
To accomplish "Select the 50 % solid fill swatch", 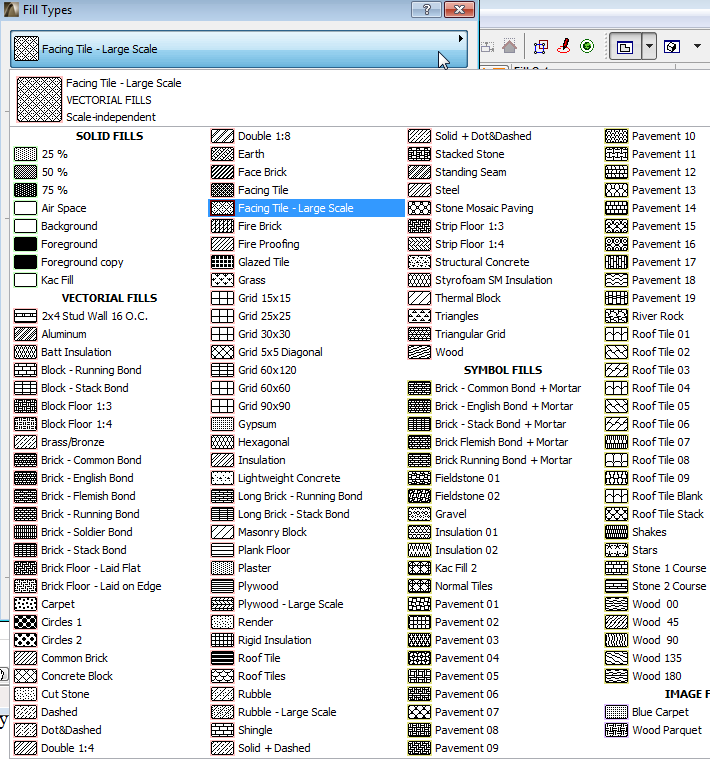I will 25,172.
